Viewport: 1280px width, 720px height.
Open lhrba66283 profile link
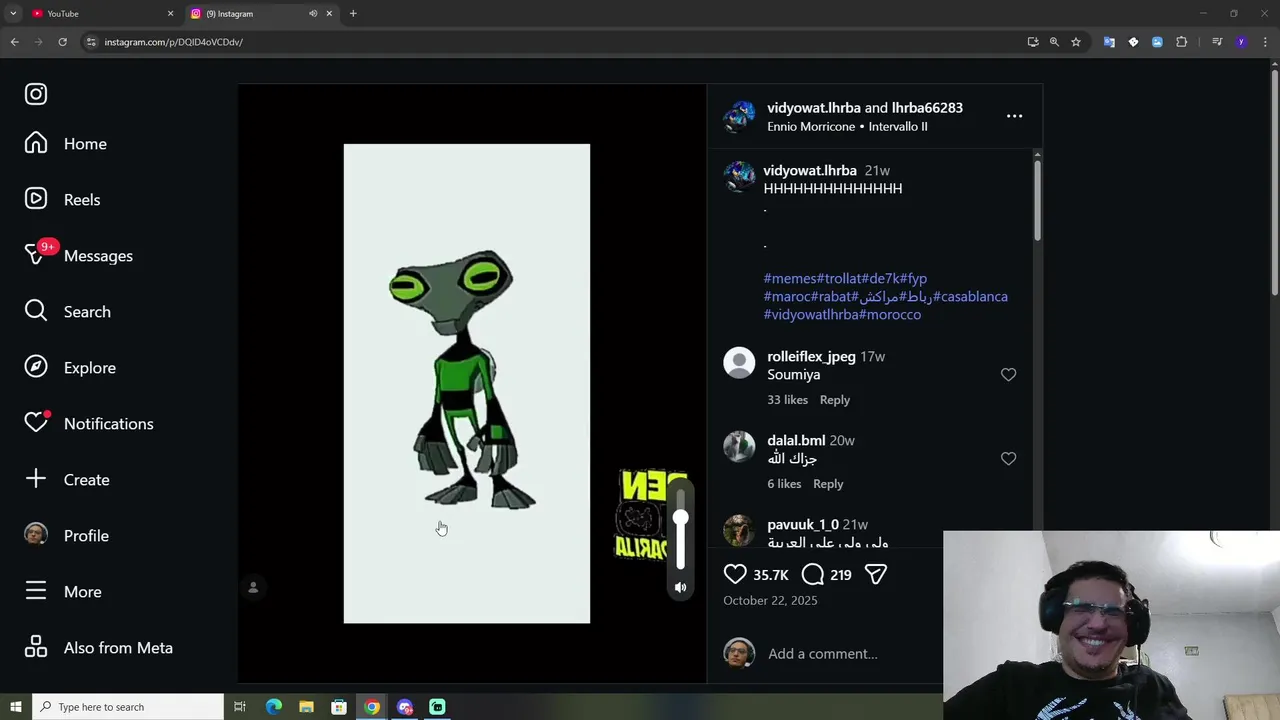[927, 108]
